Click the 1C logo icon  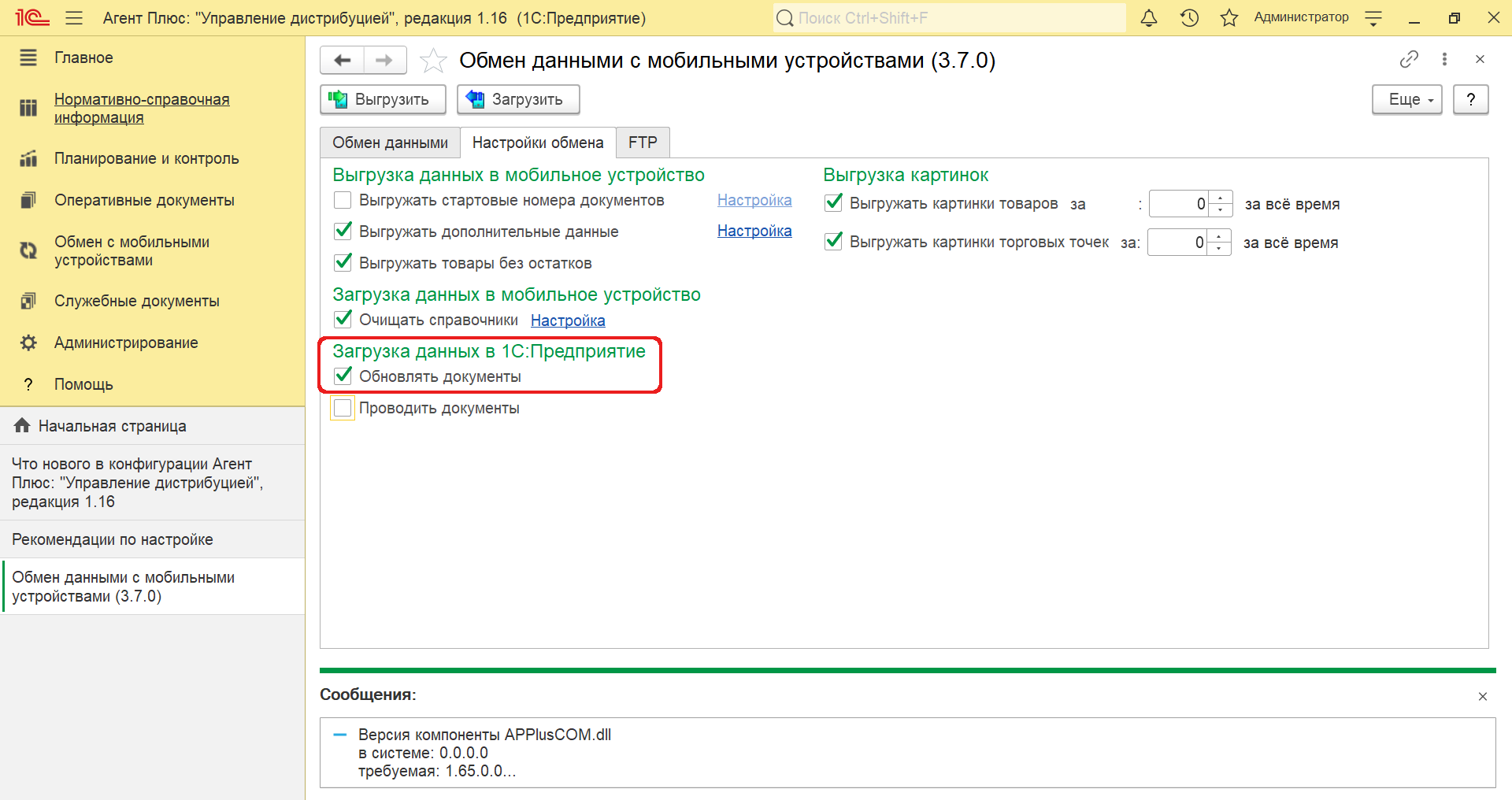[31, 17]
